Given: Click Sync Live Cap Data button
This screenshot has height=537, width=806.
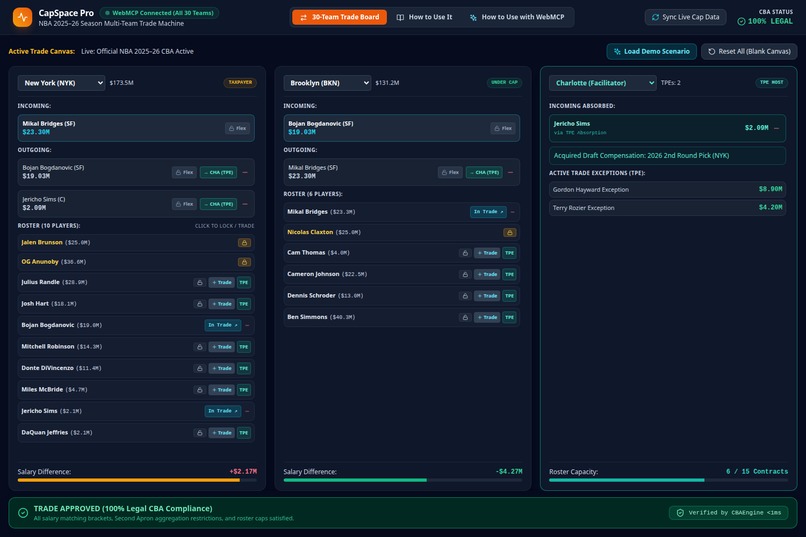Looking at the screenshot, I should click(685, 17).
